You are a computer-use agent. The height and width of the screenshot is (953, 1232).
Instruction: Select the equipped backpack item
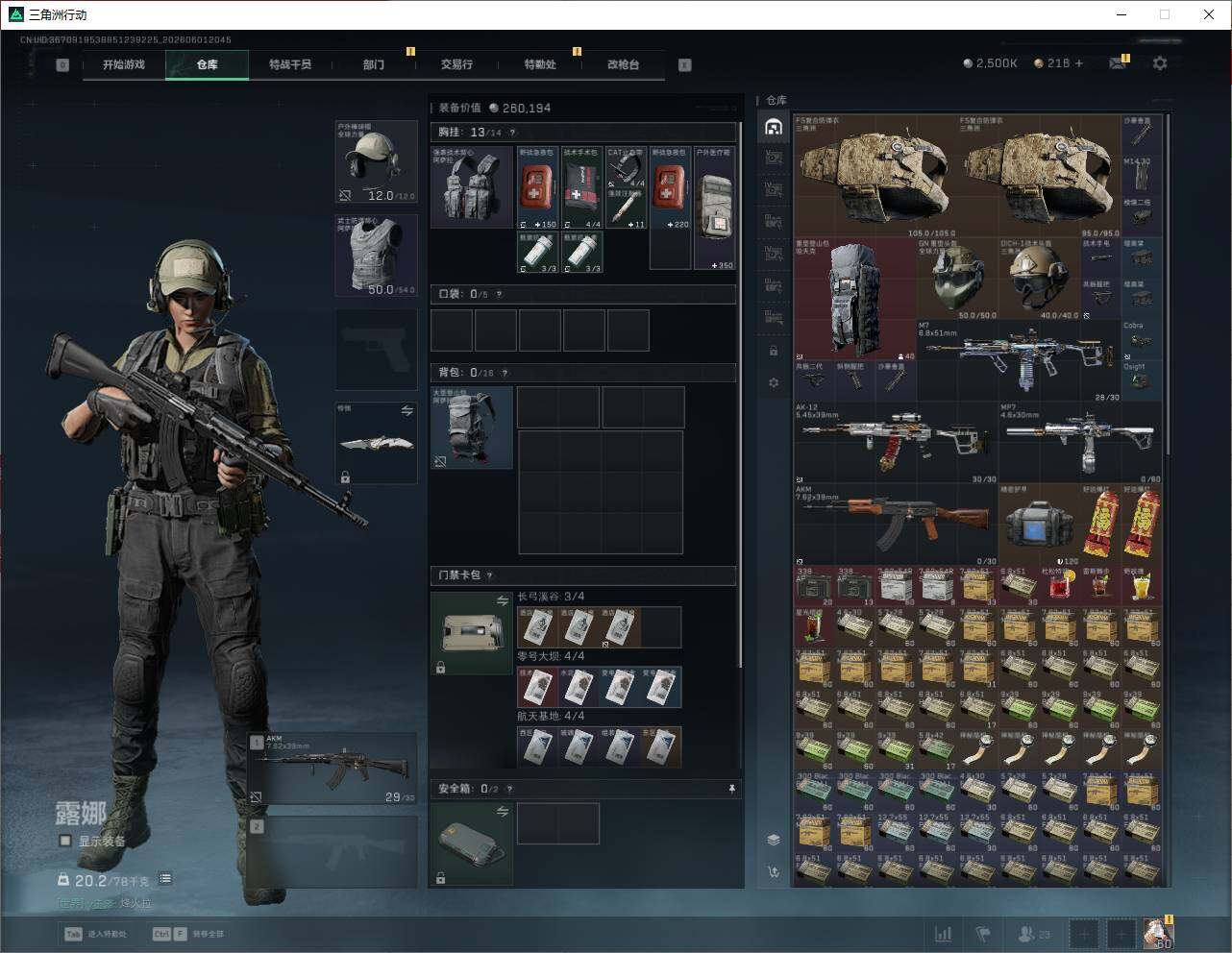tap(472, 428)
